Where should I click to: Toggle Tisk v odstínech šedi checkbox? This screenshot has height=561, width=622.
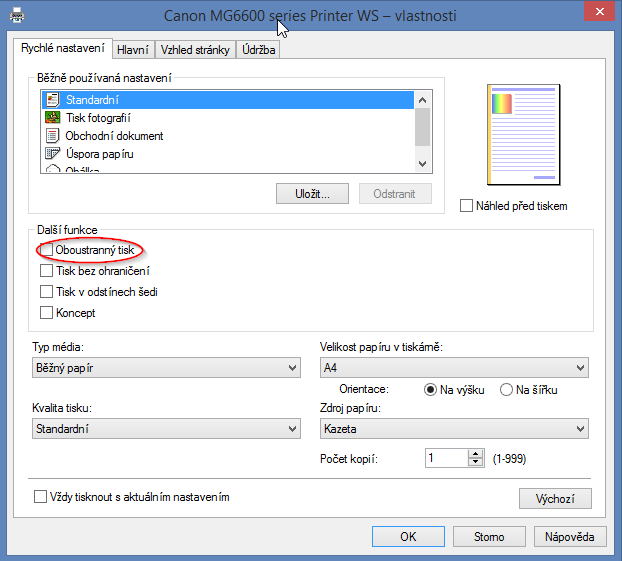46,292
